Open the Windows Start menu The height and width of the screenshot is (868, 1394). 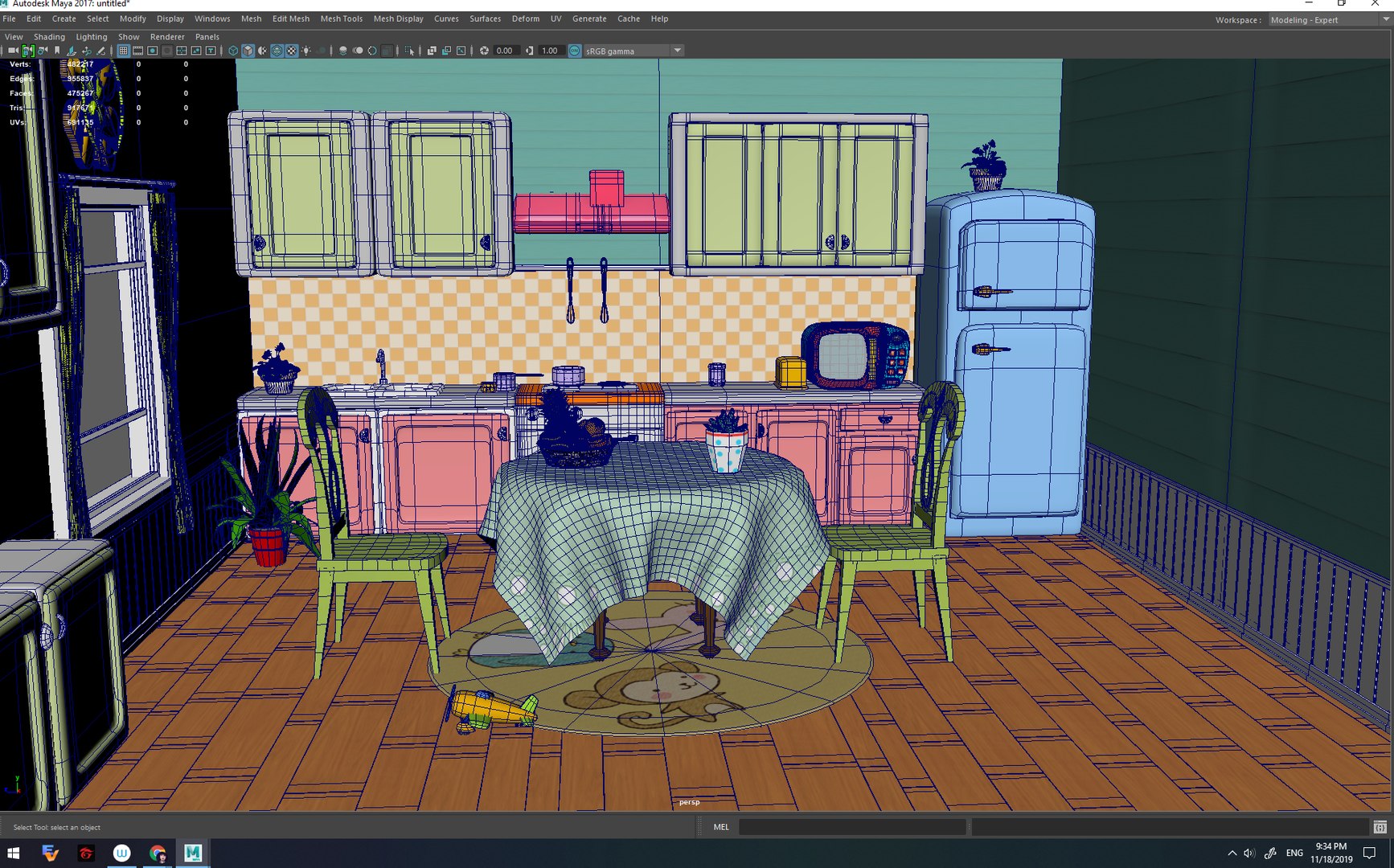point(13,853)
